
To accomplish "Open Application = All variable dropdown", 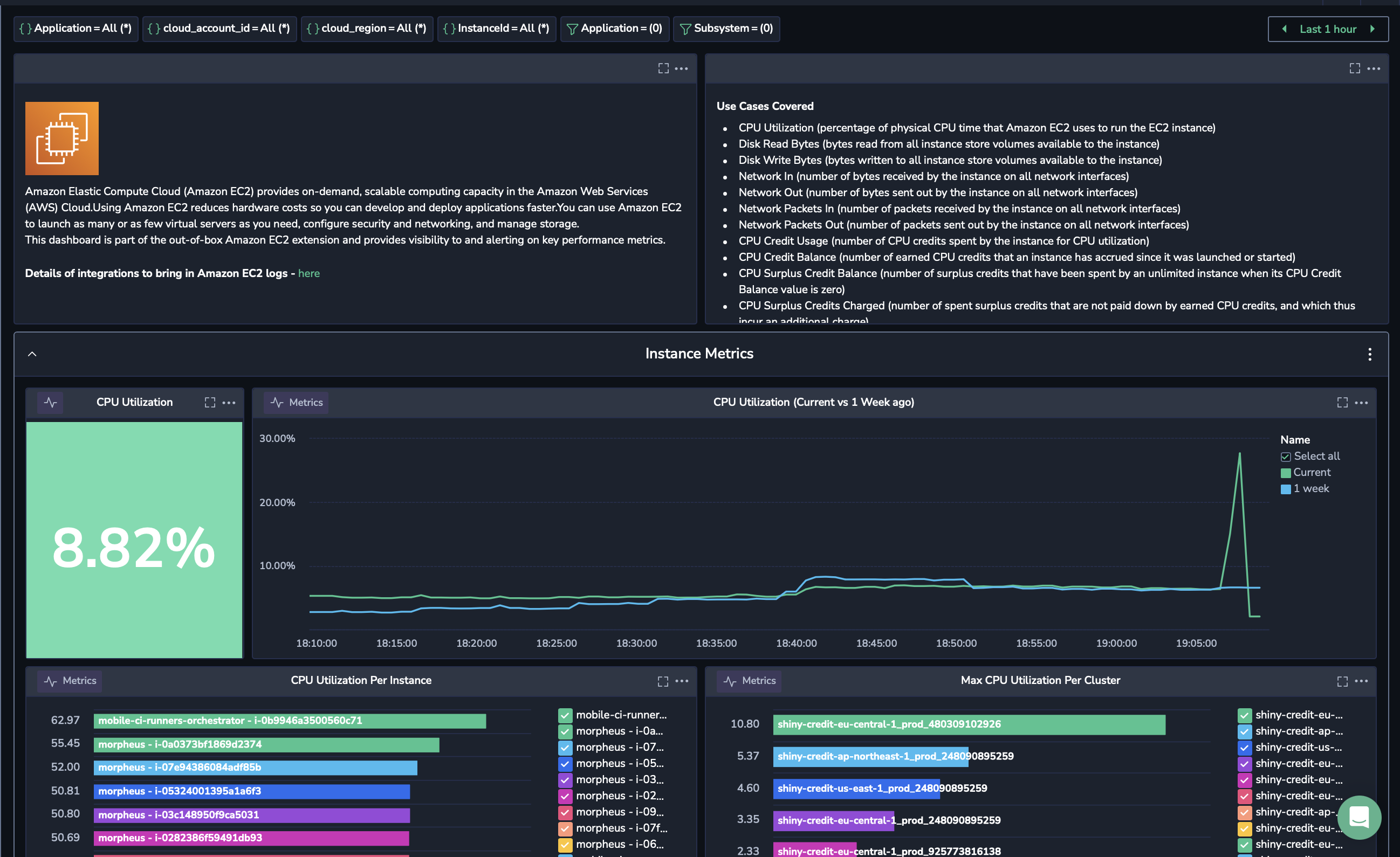I will pos(76,29).
